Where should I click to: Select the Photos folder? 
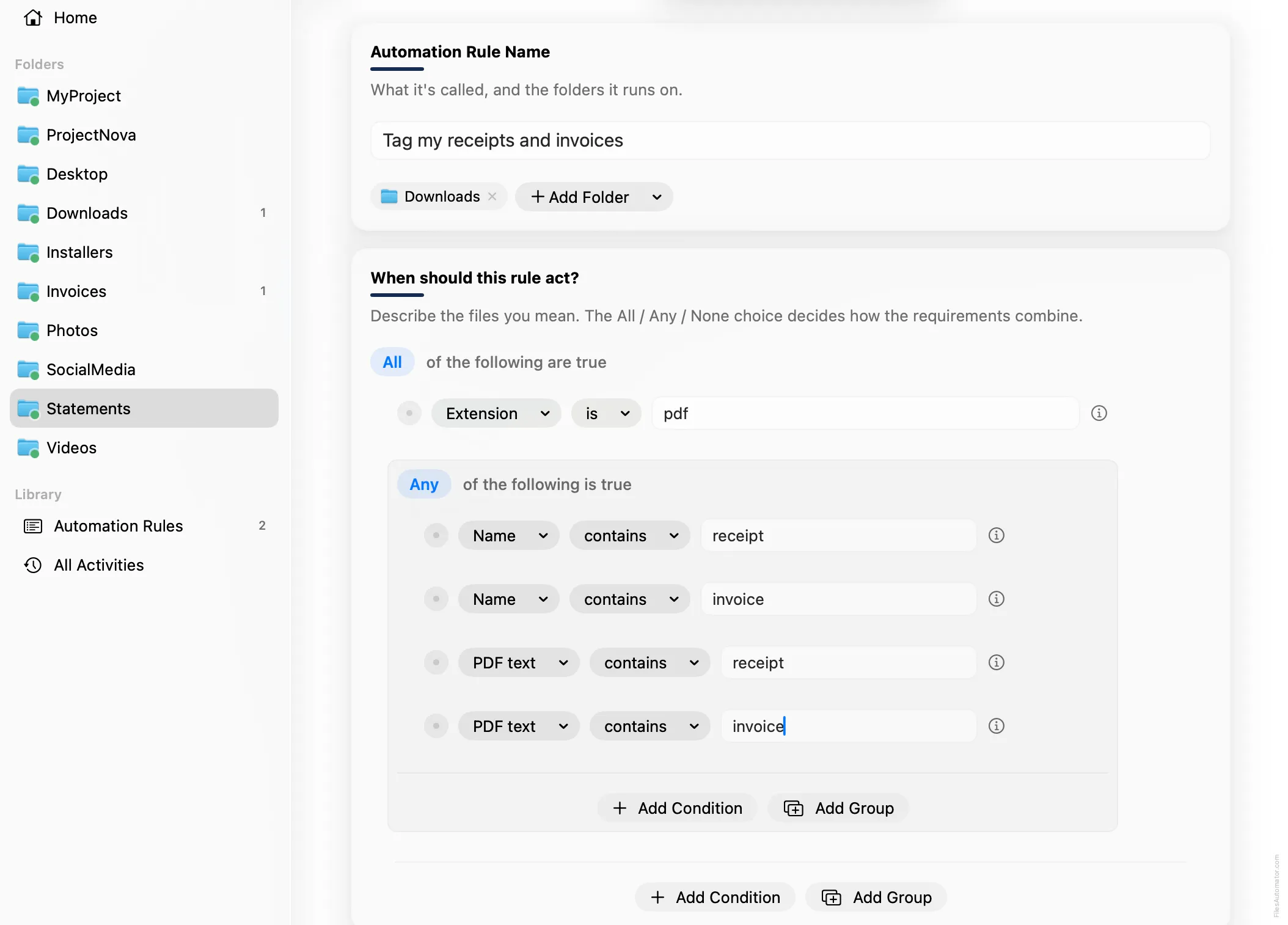point(144,331)
